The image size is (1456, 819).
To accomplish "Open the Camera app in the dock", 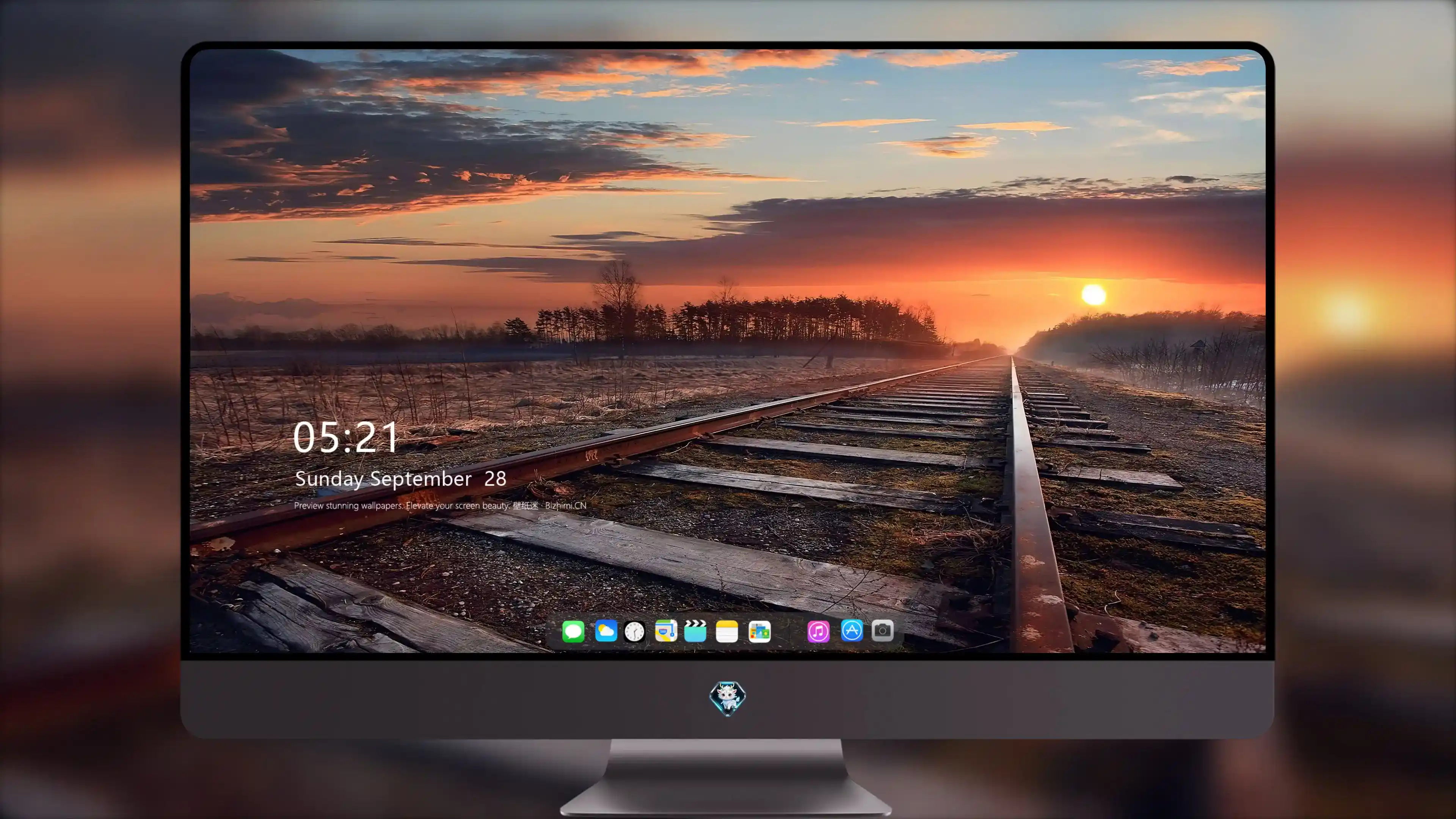I will pos(882,630).
